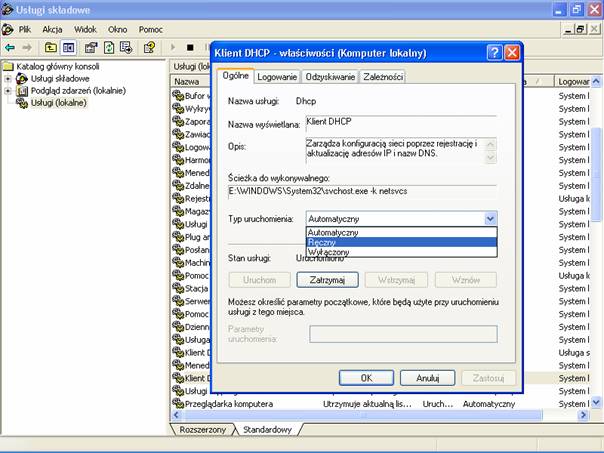The image size is (604, 453).
Task: Click the start service play icon
Action: 173,47
